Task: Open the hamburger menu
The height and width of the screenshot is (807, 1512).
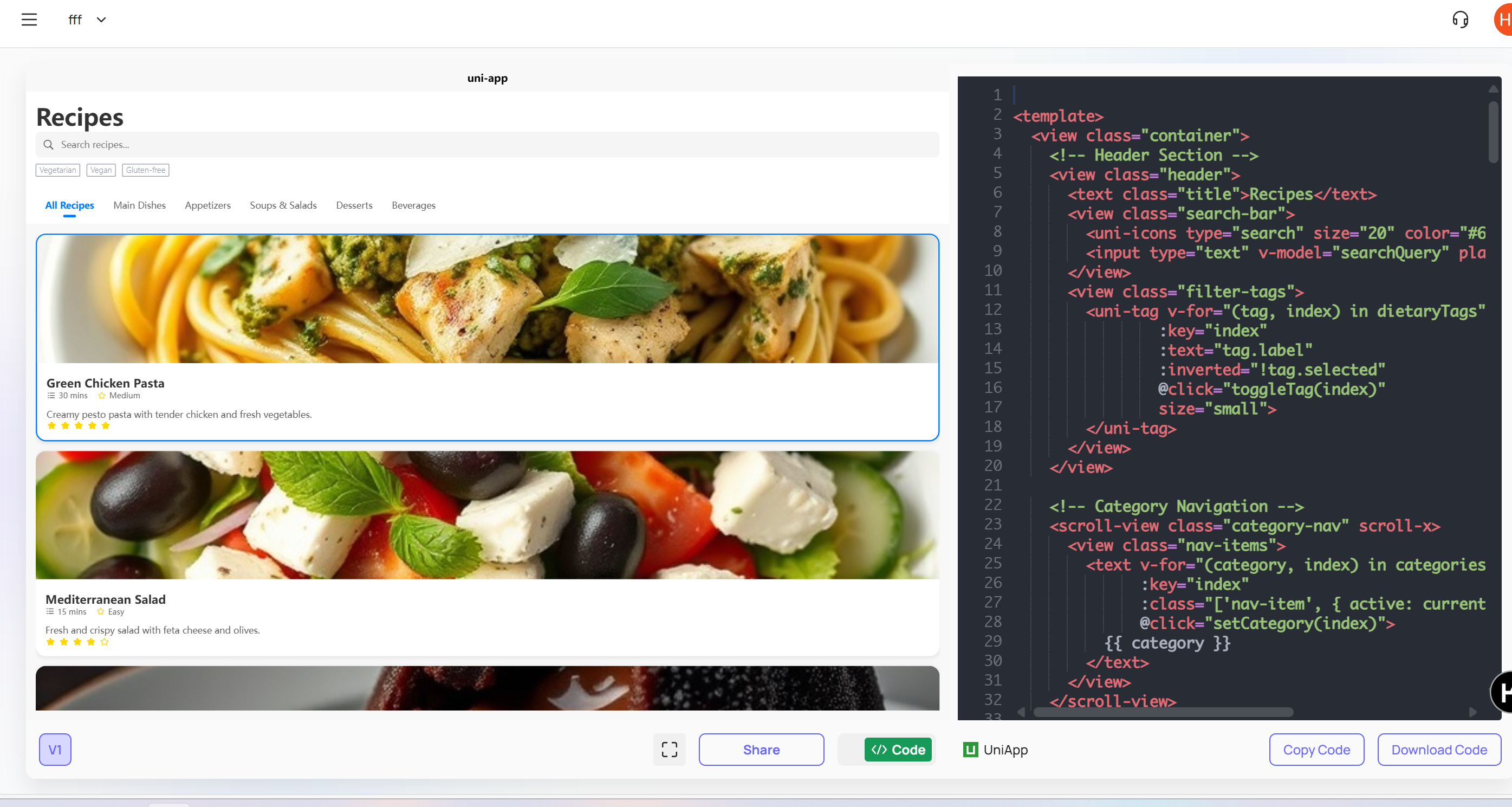Action: click(29, 20)
